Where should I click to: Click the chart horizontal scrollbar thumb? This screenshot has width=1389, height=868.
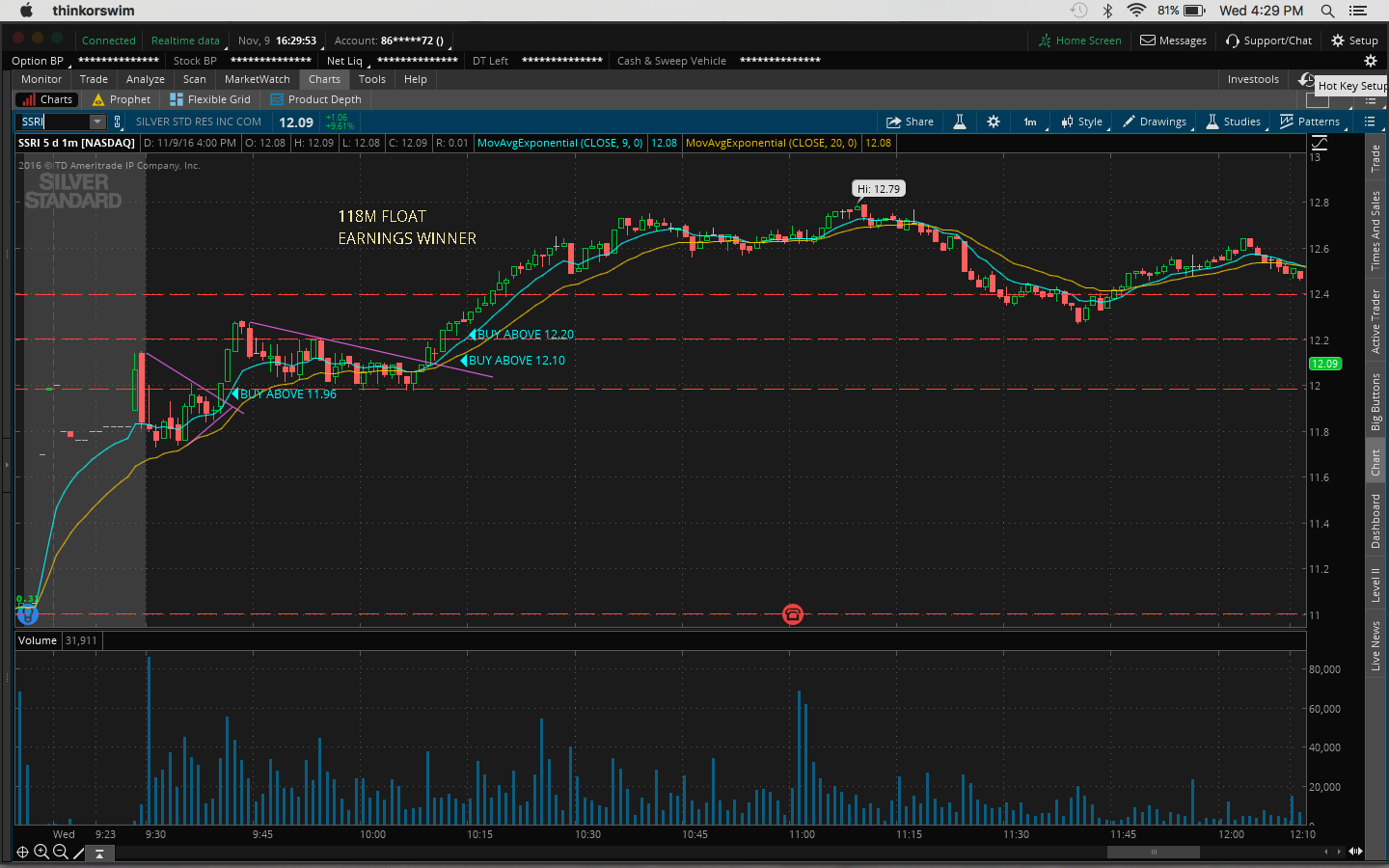click(1154, 852)
